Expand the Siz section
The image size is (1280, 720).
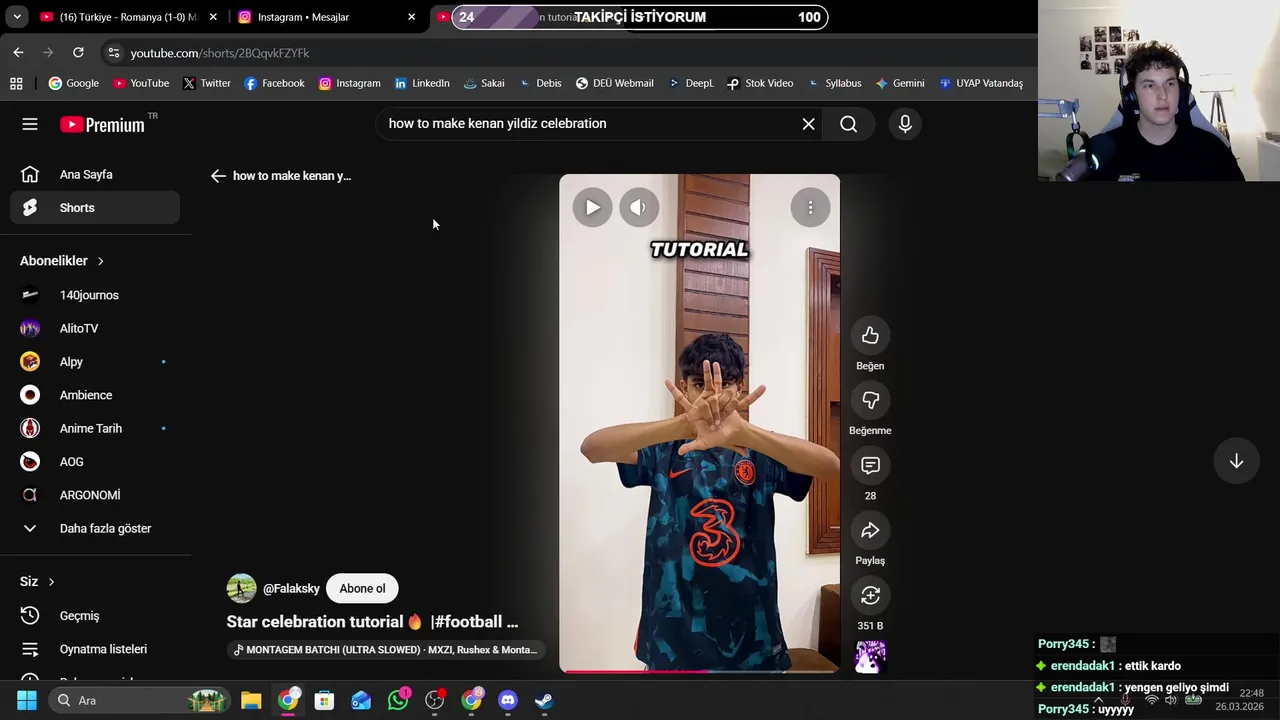tap(38, 582)
